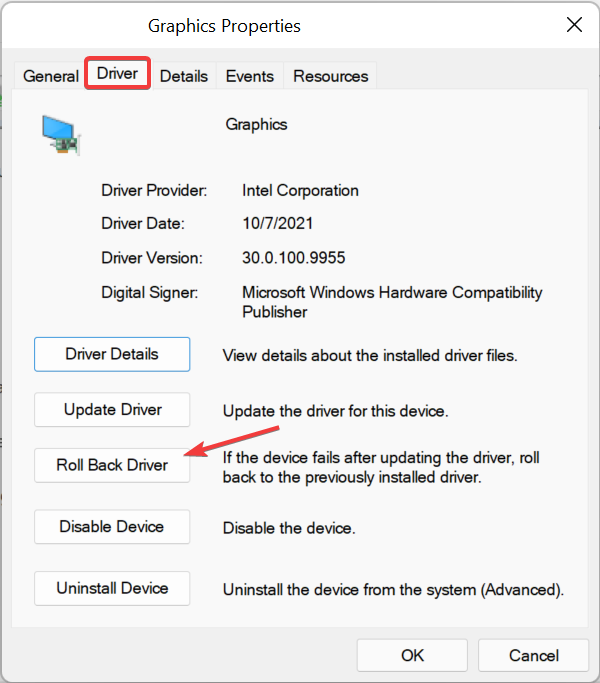This screenshot has height=683, width=600.
Task: Close the Graphics Properties window
Action: 574,25
